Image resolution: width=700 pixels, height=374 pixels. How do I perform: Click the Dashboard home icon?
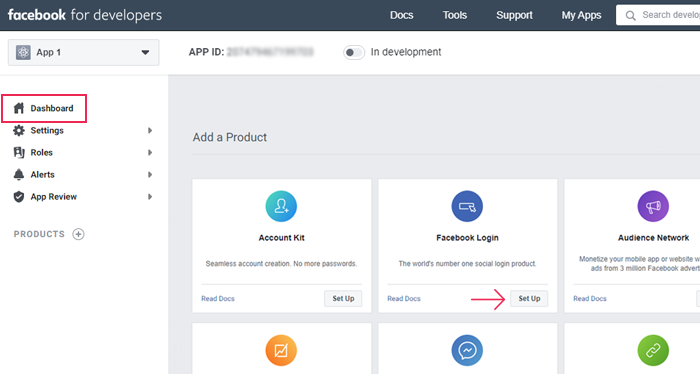click(x=19, y=108)
